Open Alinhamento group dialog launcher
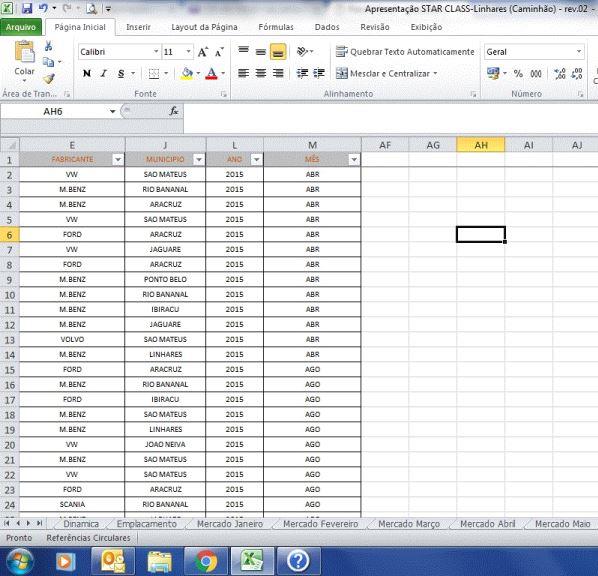The image size is (598, 576). [x=473, y=94]
